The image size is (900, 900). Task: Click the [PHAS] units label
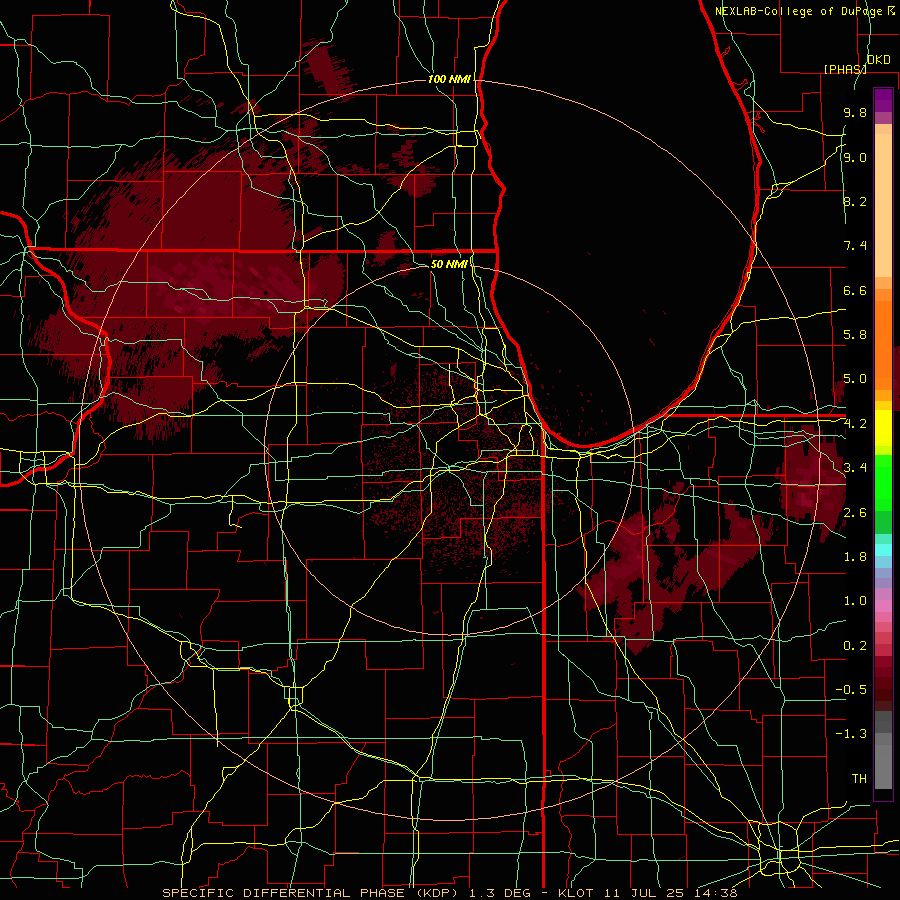click(x=845, y=69)
